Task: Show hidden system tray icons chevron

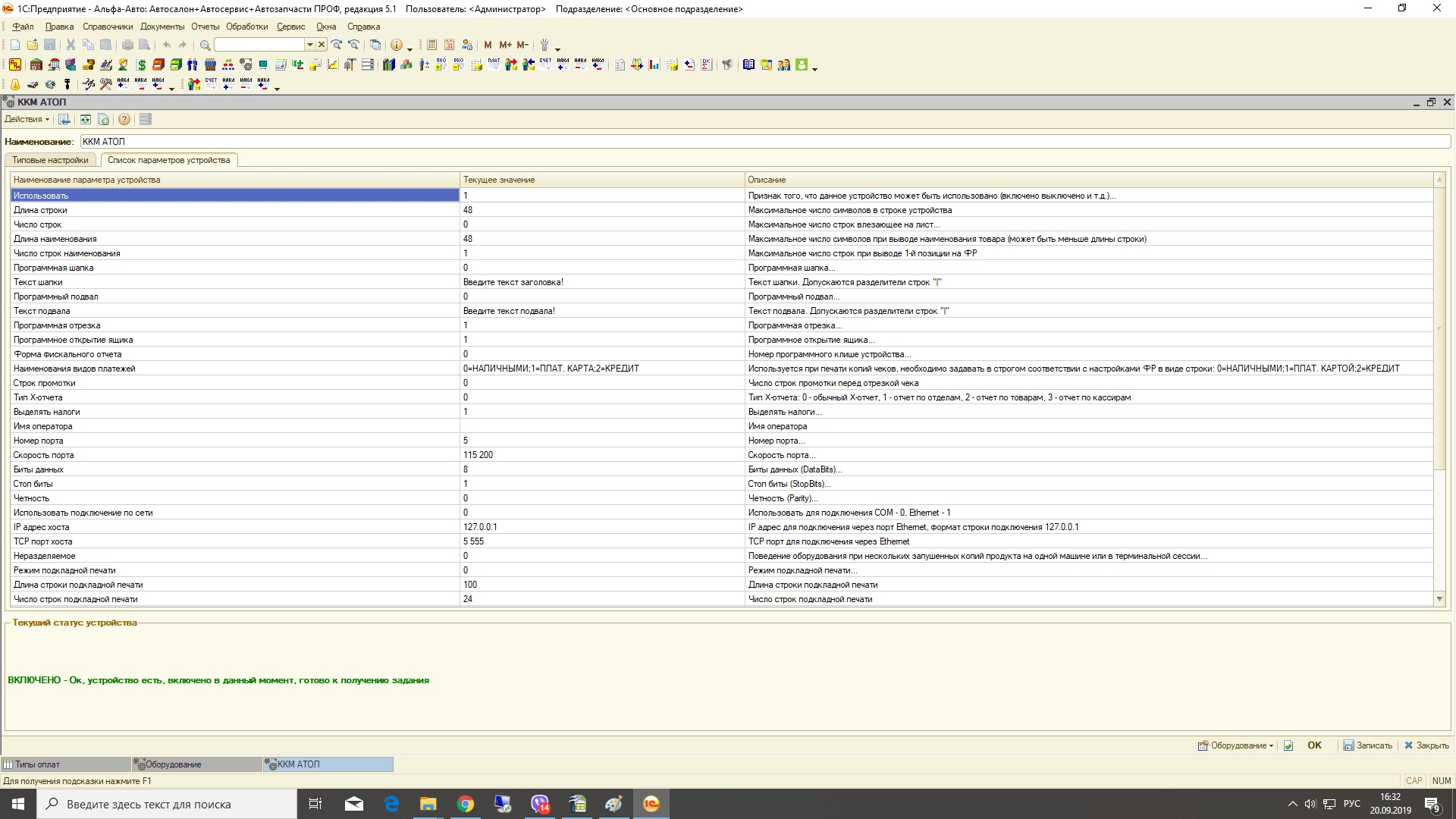Action: pyautogui.click(x=1292, y=804)
